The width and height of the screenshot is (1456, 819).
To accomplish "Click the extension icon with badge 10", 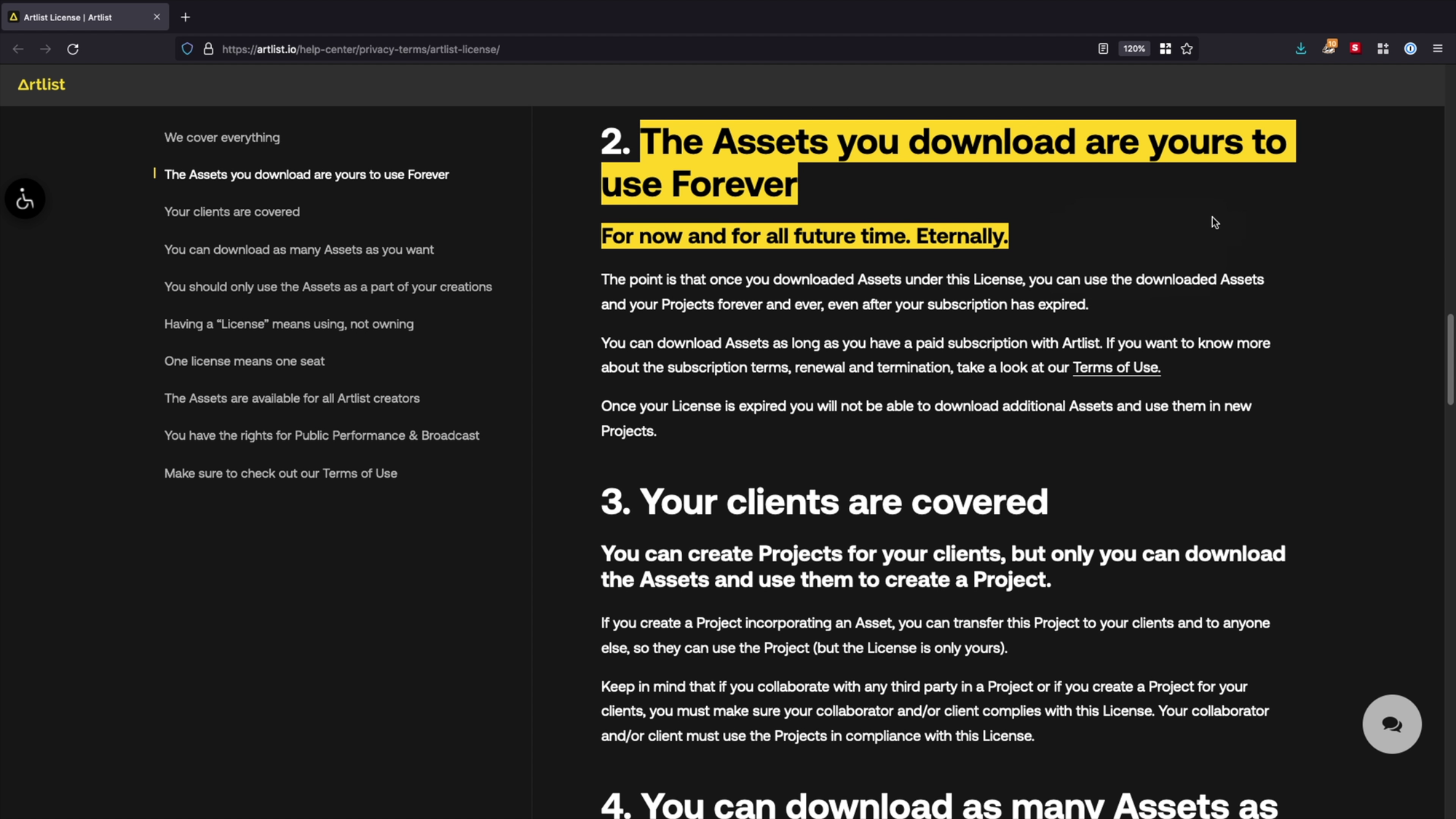I will [x=1329, y=48].
